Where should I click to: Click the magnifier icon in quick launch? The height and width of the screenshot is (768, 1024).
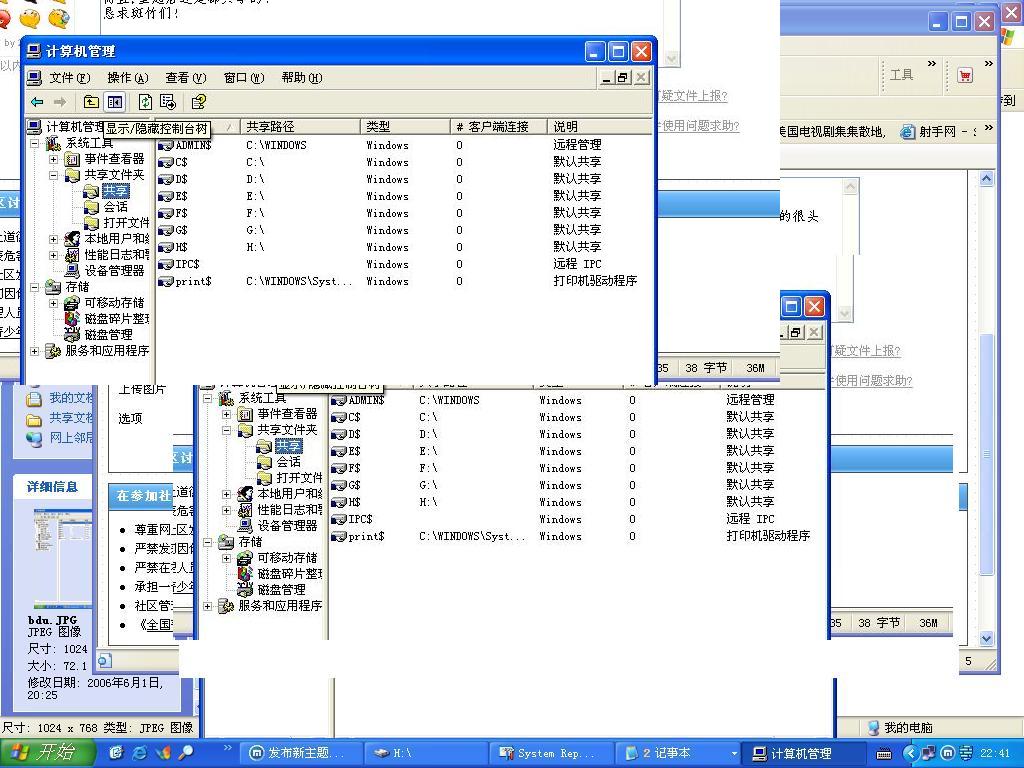[186, 753]
